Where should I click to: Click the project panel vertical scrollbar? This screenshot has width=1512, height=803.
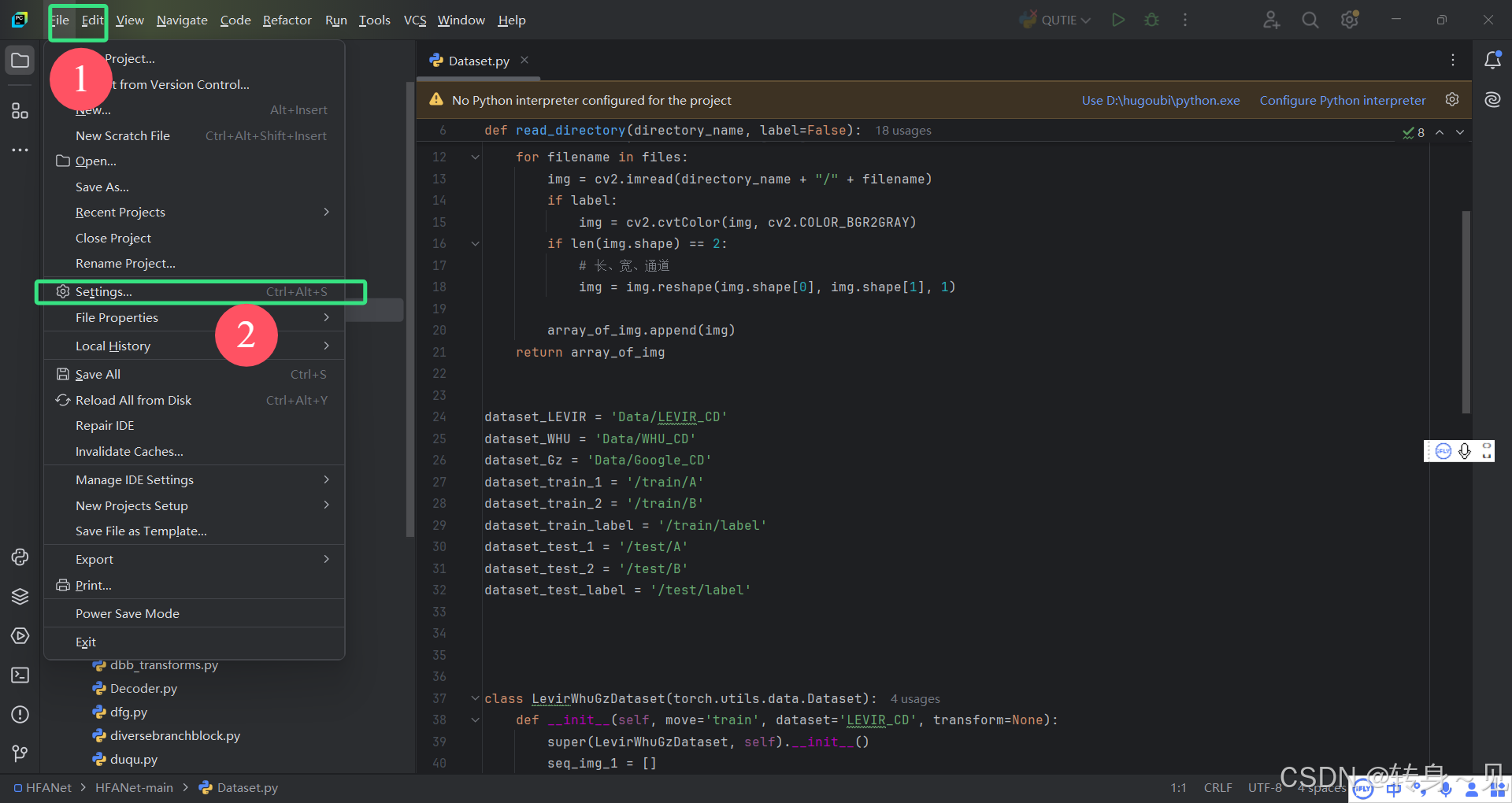[x=409, y=309]
